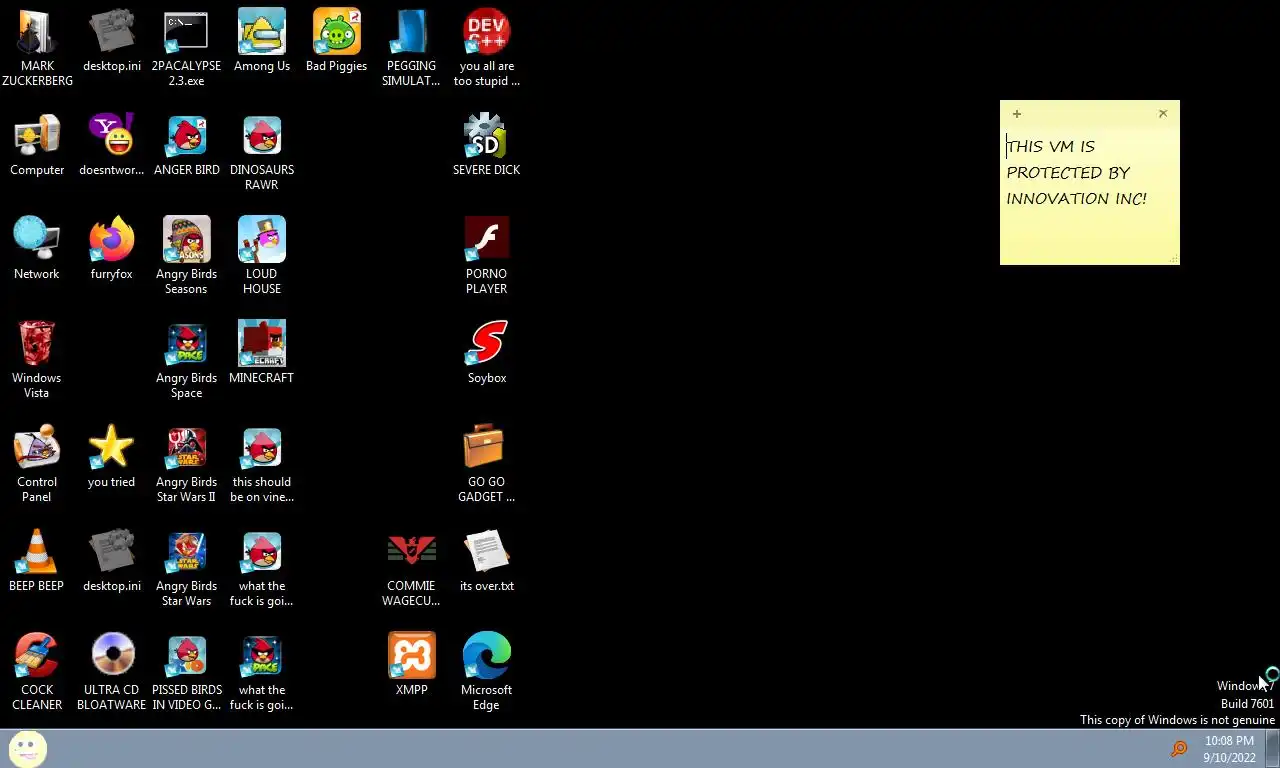This screenshot has width=1280, height=768.
Task: Select the desktop.ini file beside 2PACALYPSE
Action: [111, 41]
